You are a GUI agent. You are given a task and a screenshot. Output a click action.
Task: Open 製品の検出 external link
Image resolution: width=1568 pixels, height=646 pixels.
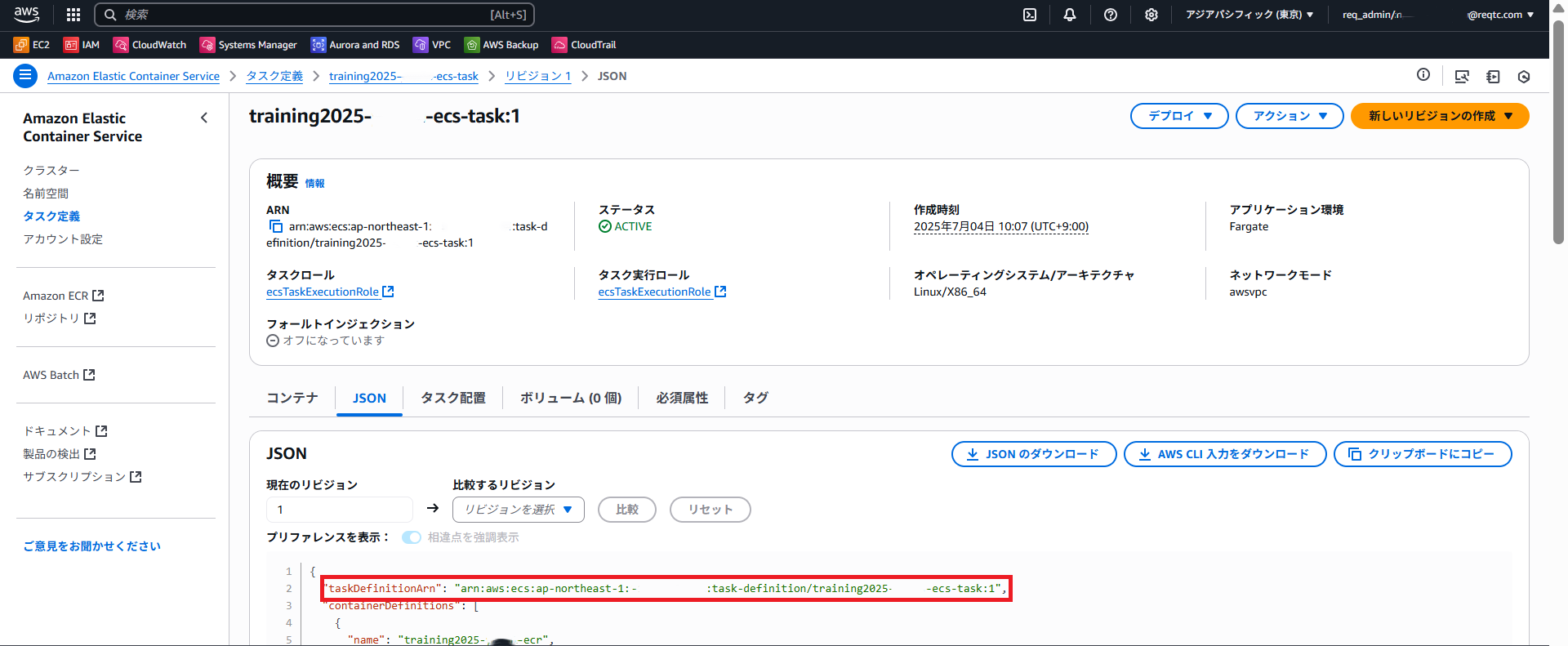tap(60, 454)
